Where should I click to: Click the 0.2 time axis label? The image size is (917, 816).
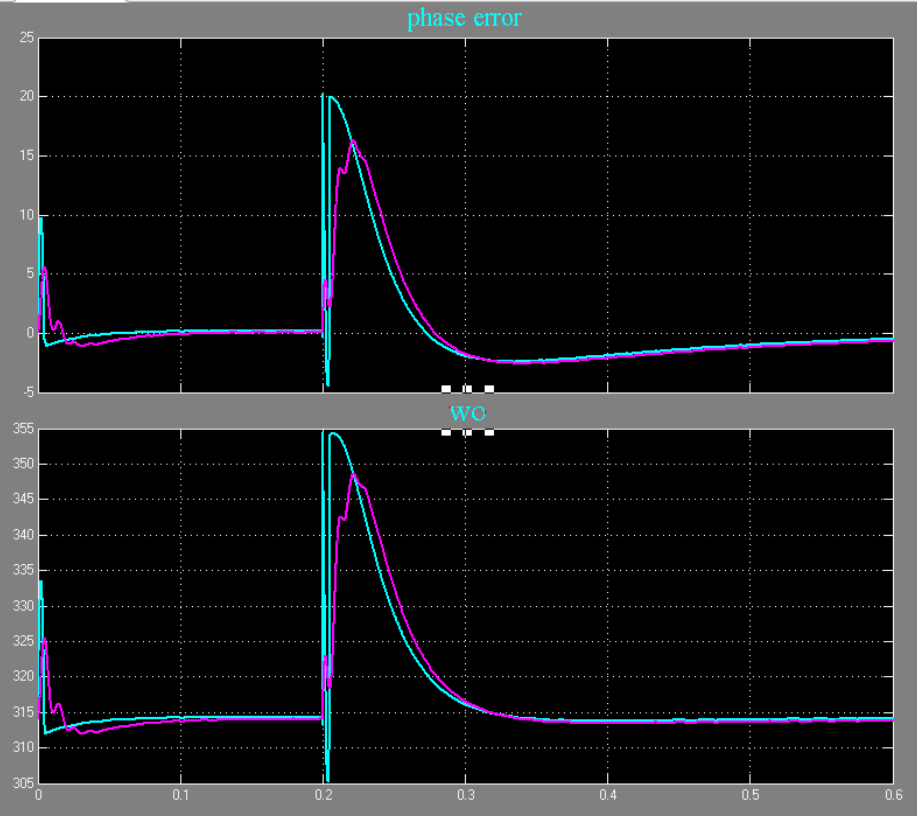coord(323,795)
